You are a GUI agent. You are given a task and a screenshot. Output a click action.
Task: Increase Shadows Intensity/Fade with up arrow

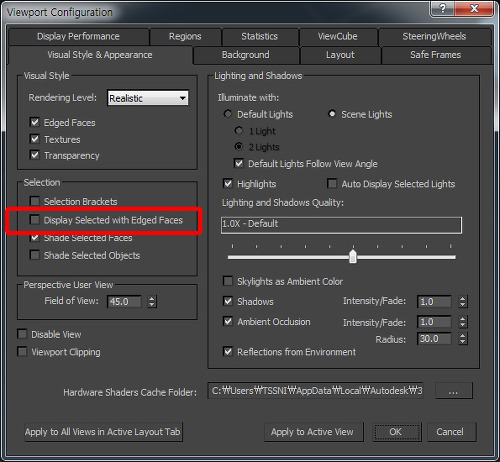tap(463, 298)
